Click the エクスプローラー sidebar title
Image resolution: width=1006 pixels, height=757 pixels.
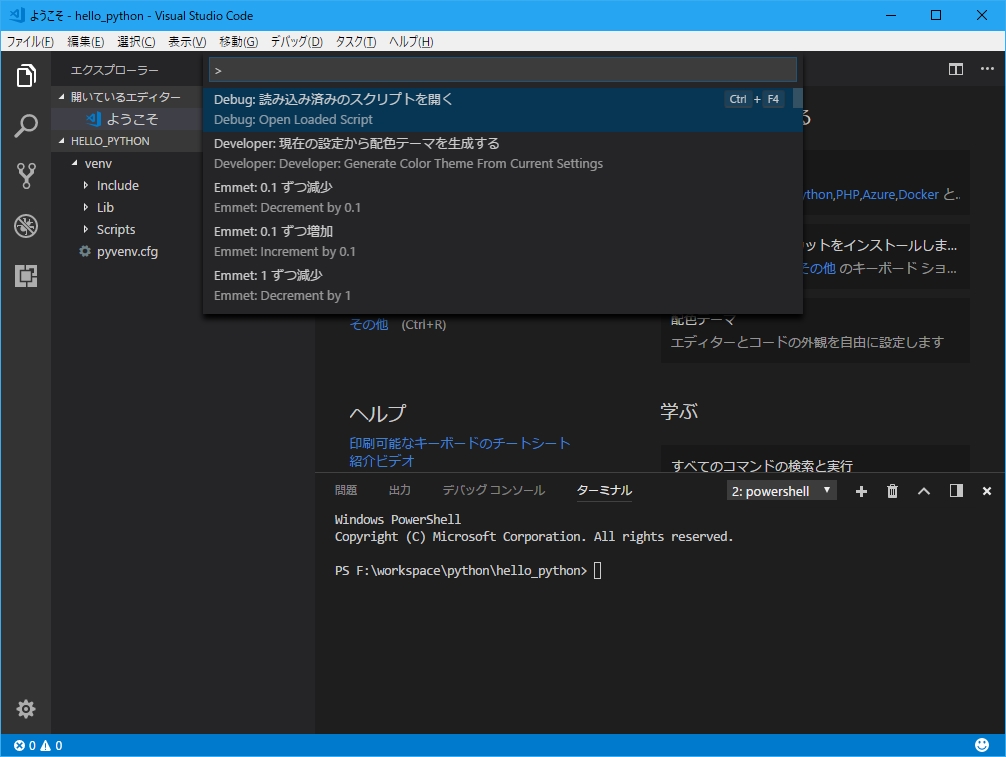point(114,70)
